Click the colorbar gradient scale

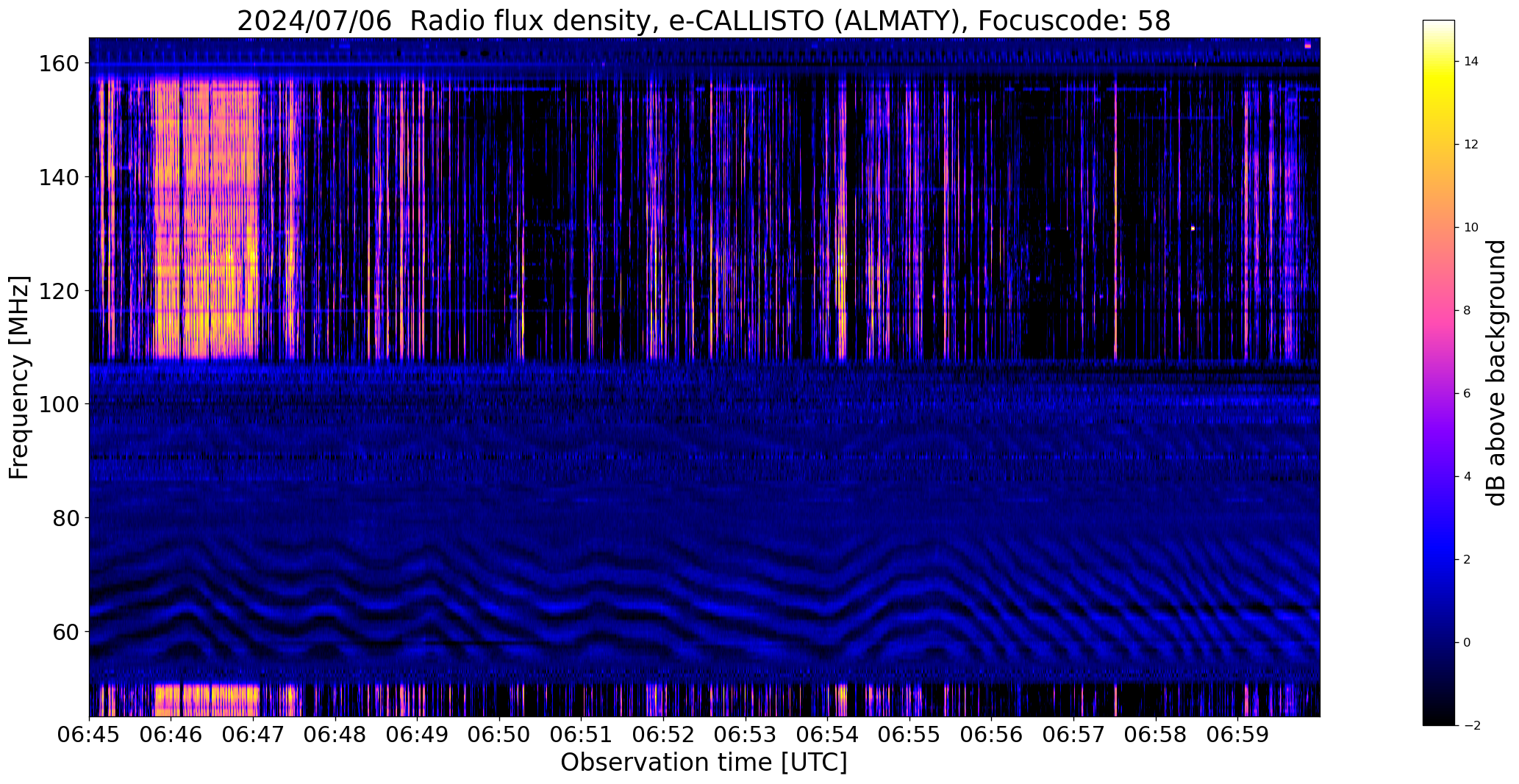1439,373
